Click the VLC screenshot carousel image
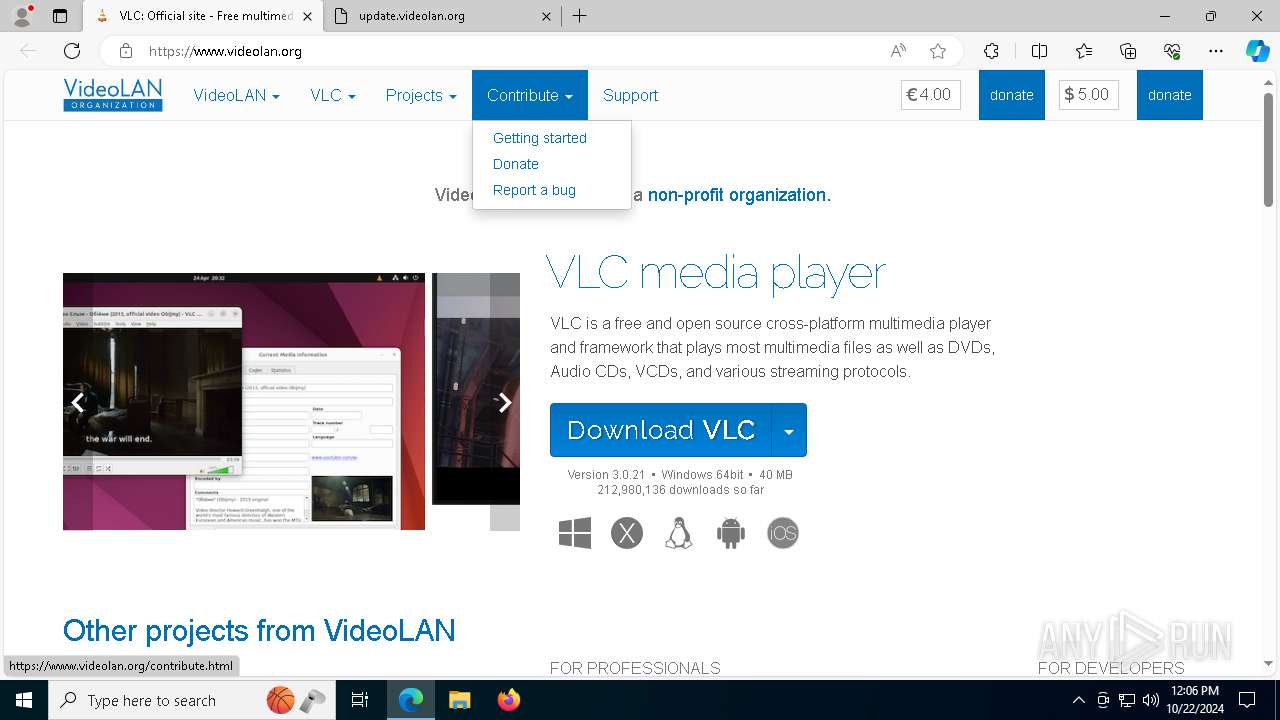This screenshot has height=720, width=1280. click(244, 402)
